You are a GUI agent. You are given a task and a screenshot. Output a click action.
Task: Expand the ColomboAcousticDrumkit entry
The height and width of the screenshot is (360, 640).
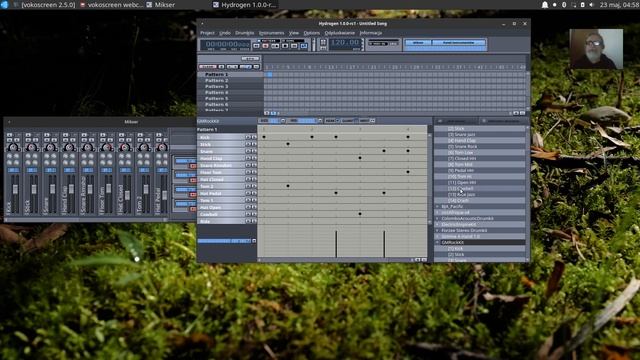[x=438, y=218]
